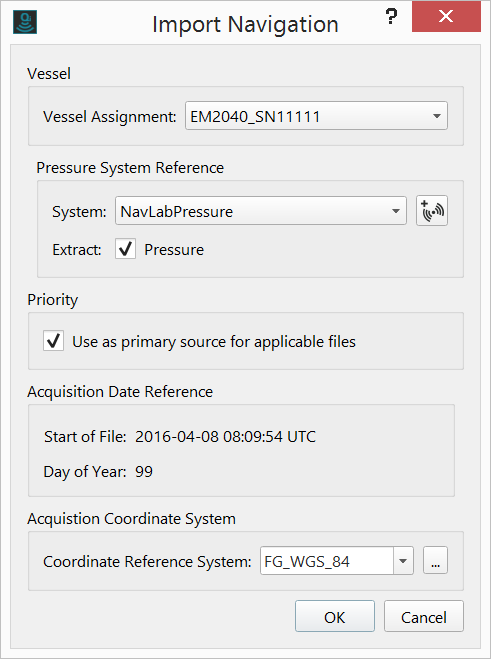Click the EM2040_SN11111 vessel value
The height and width of the screenshot is (659, 491).
pos(255,116)
